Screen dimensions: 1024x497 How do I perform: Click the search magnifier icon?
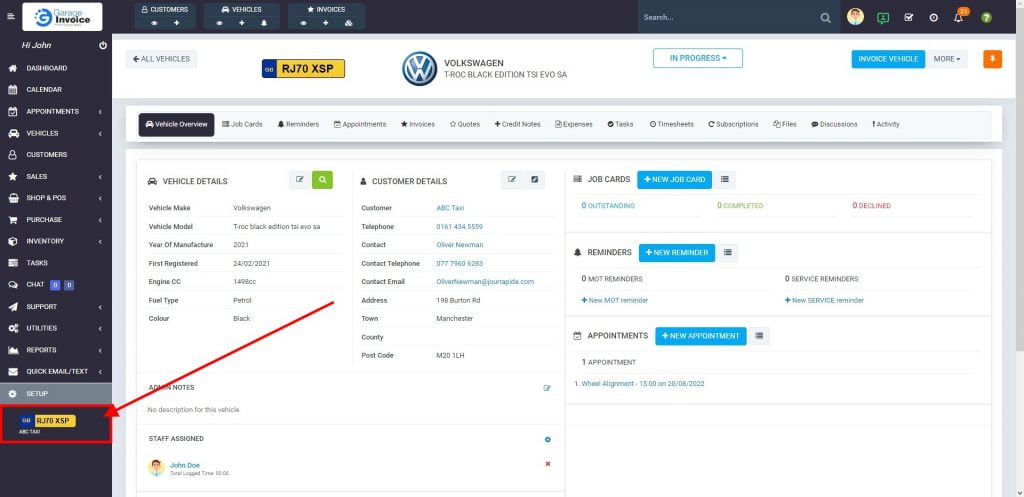point(825,18)
